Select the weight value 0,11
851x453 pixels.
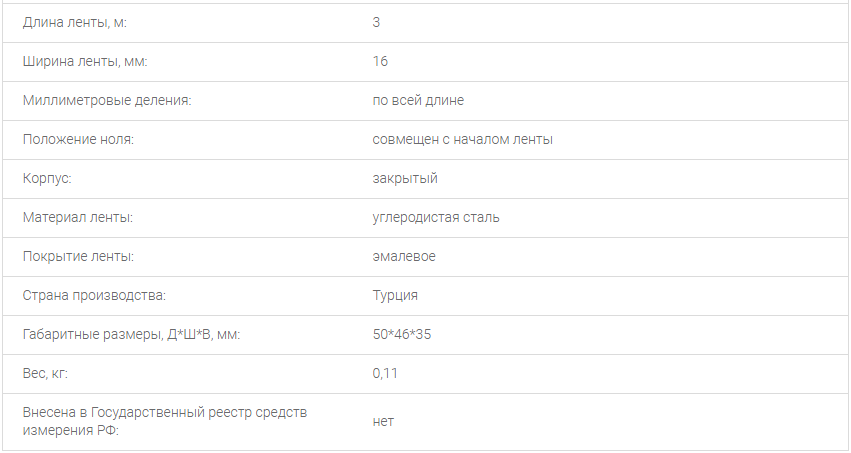(x=385, y=374)
